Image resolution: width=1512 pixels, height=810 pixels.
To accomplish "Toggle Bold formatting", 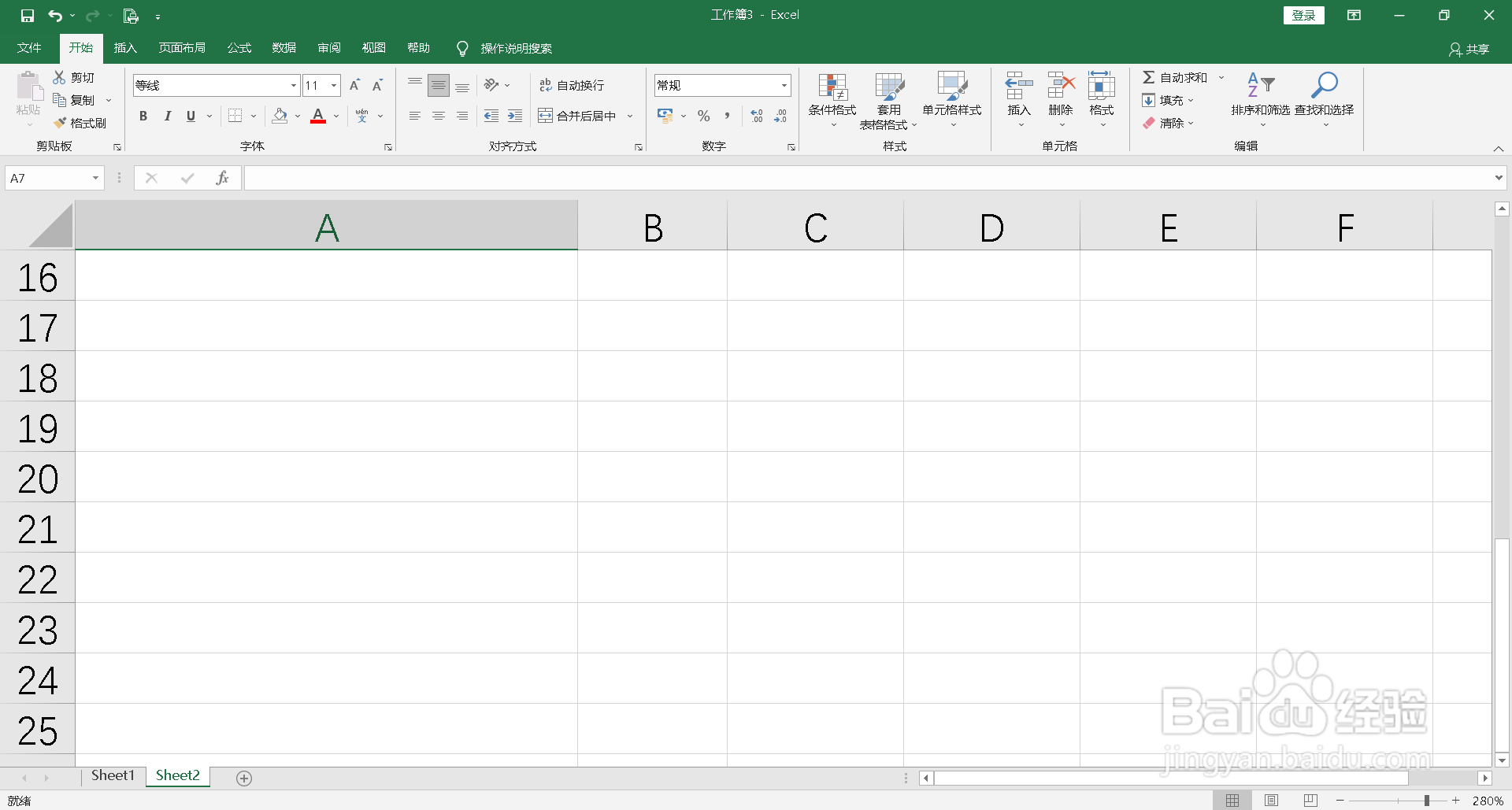I will (x=143, y=116).
